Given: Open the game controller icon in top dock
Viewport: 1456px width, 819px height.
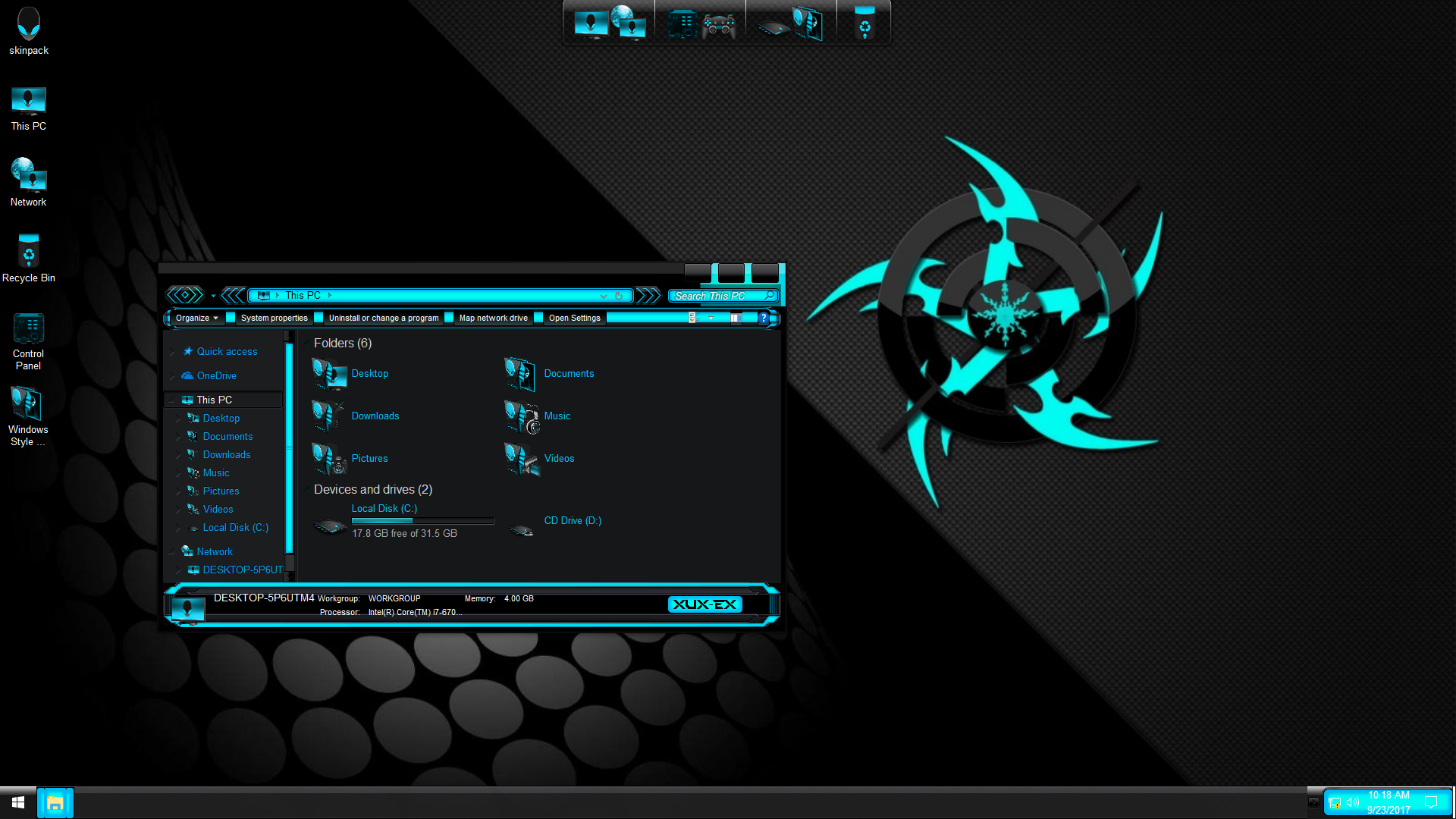Looking at the screenshot, I should click(x=718, y=27).
